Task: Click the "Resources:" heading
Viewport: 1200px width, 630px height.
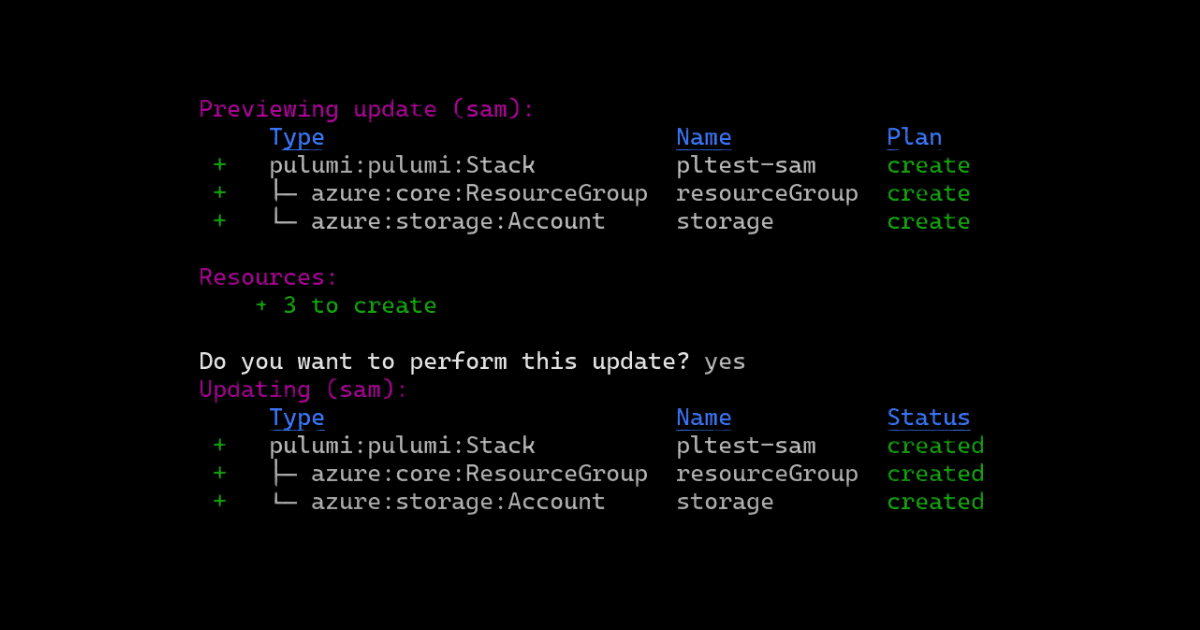Action: pos(268,278)
